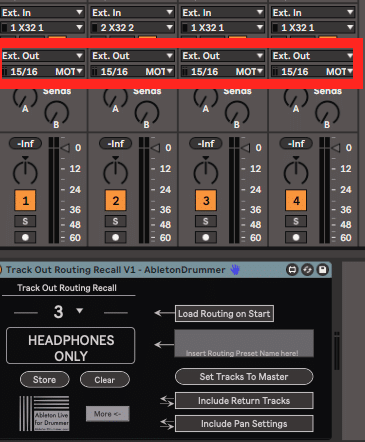The width and height of the screenshot is (365, 442).
Task: Toggle track 2 activator button
Action: (x=116, y=200)
